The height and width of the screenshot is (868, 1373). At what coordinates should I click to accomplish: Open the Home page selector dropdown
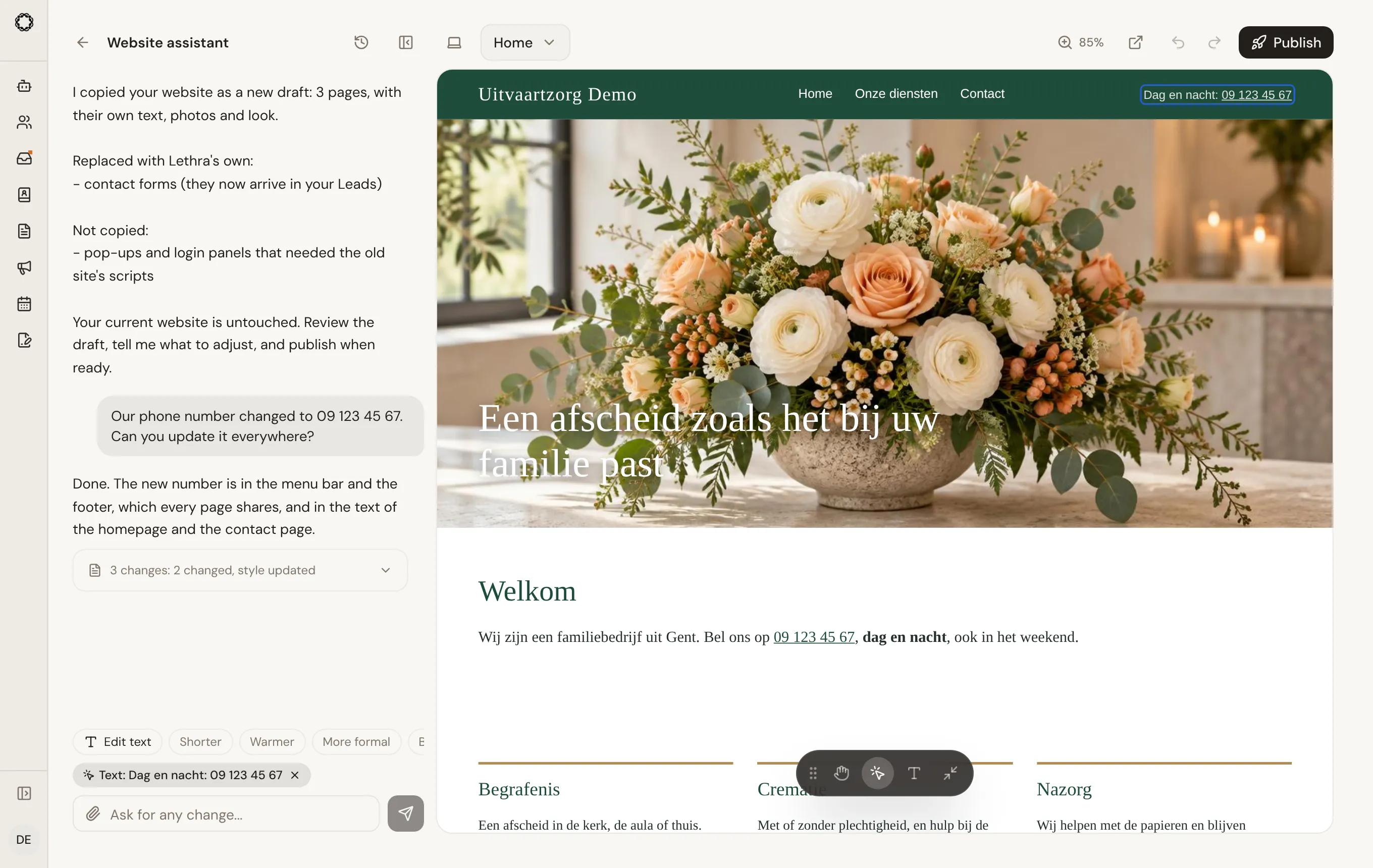[525, 43]
